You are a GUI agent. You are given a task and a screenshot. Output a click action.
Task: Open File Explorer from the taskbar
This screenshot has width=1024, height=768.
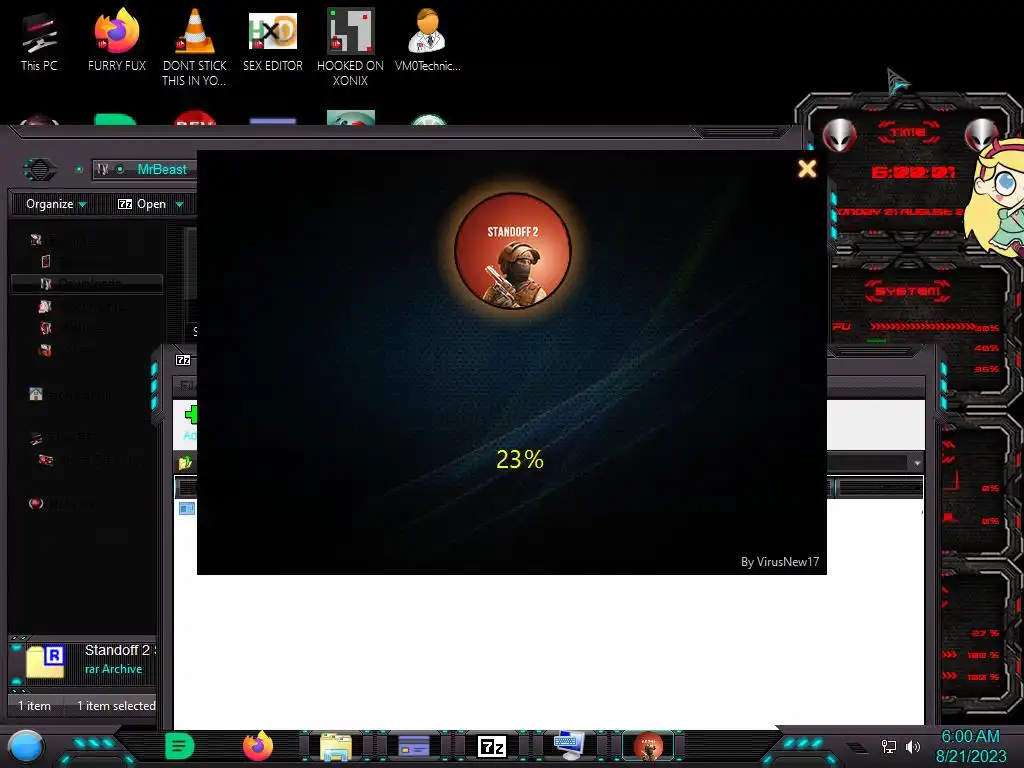pos(336,746)
